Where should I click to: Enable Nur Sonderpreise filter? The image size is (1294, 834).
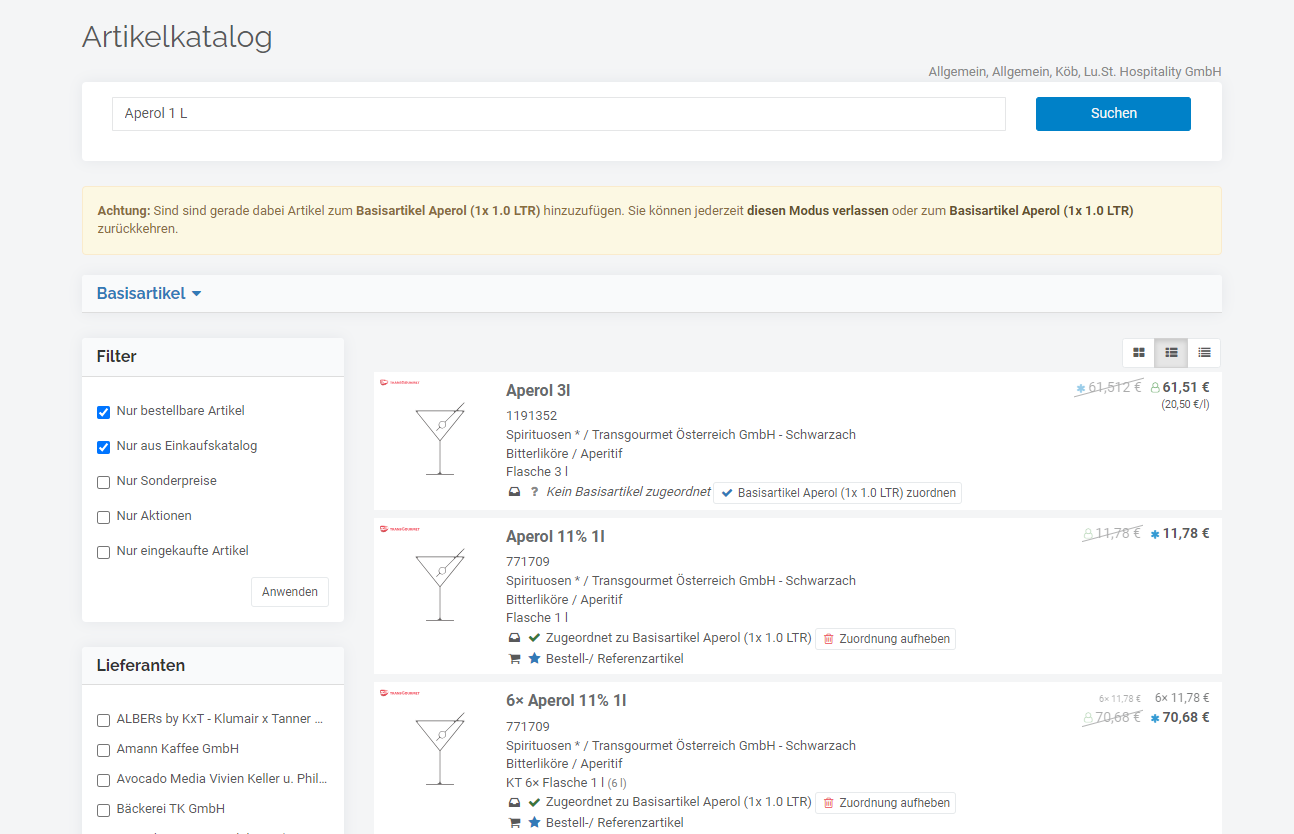click(x=103, y=482)
